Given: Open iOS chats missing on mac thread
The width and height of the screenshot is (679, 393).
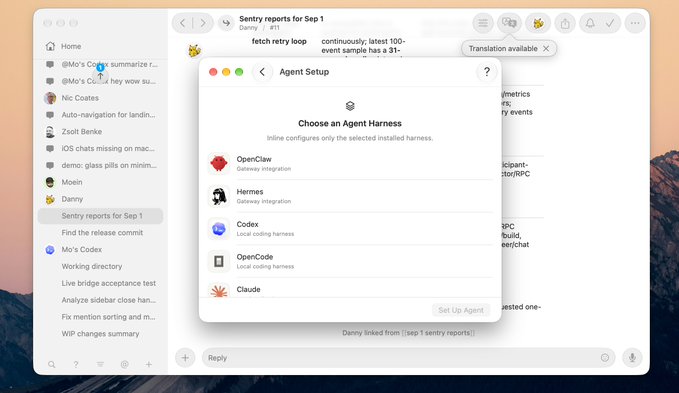Looking at the screenshot, I should click(100, 148).
